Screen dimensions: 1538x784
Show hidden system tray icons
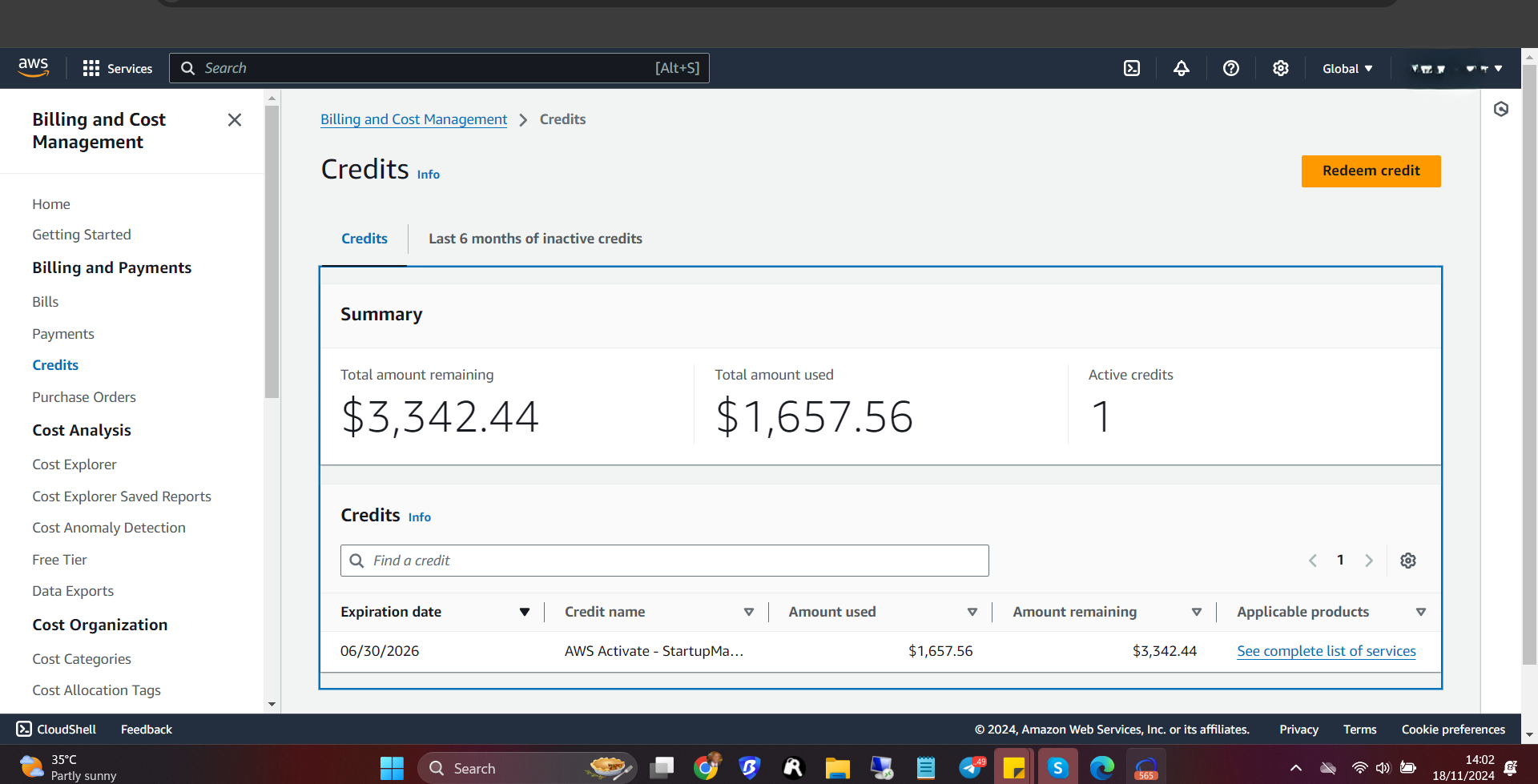tap(1295, 768)
